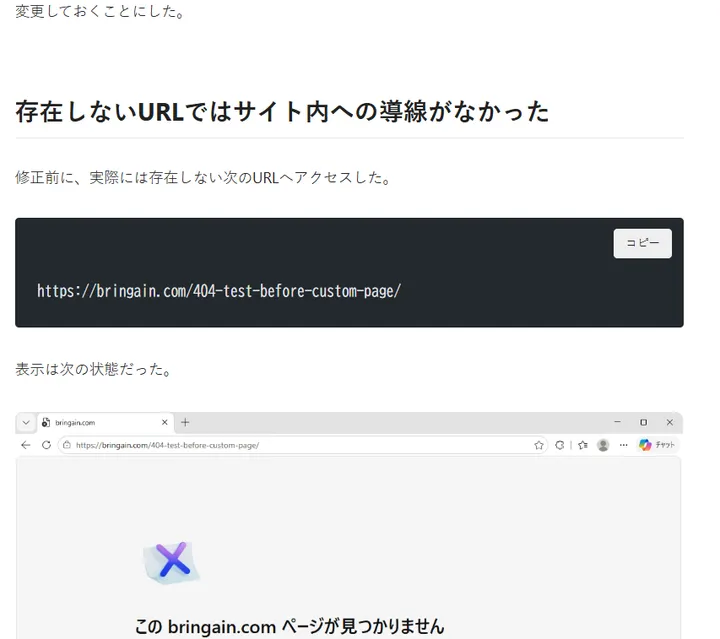
Task: Open the favorites list icon in the browser toolbar
Action: pos(583,445)
